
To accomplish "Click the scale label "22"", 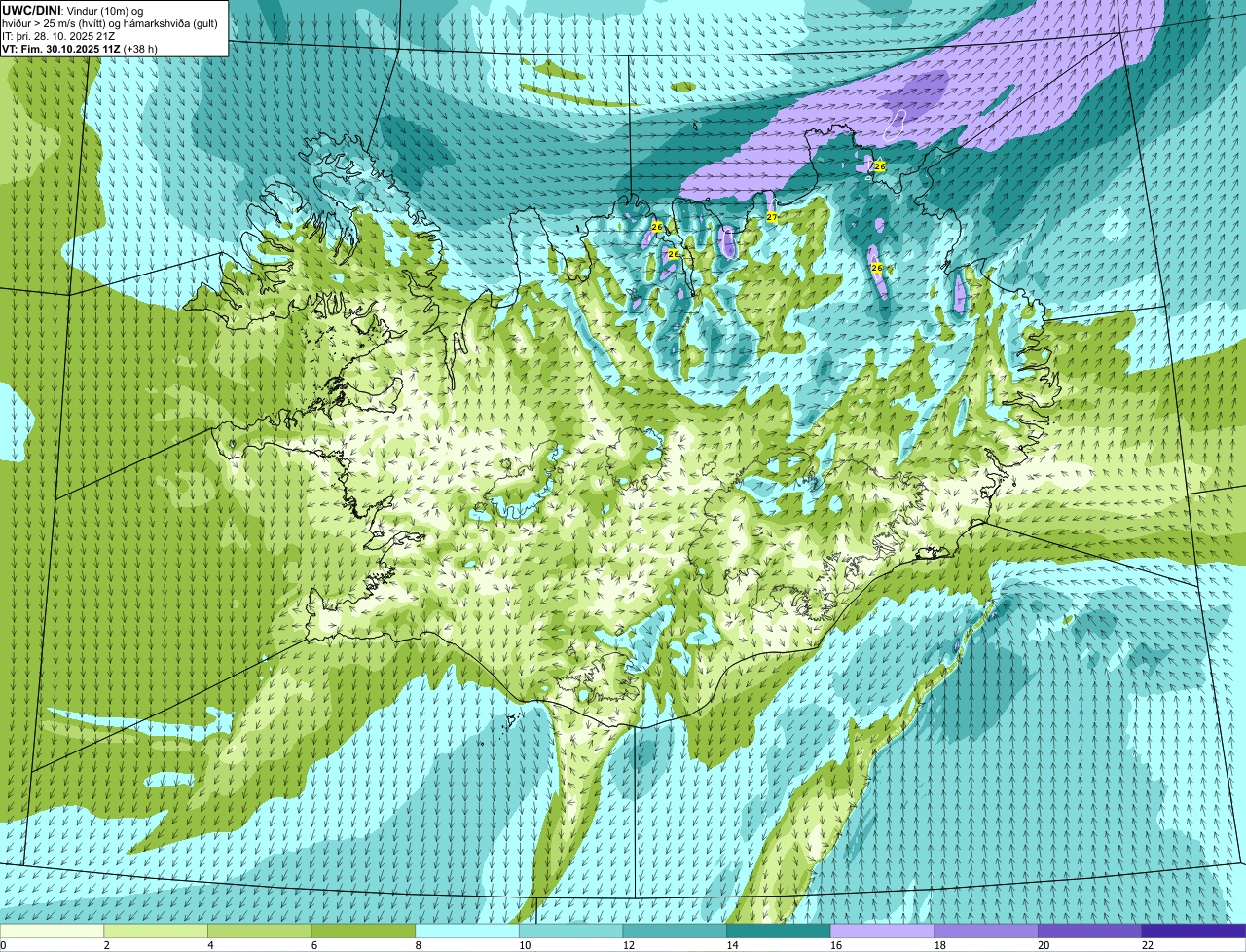I will tap(1148, 945).
